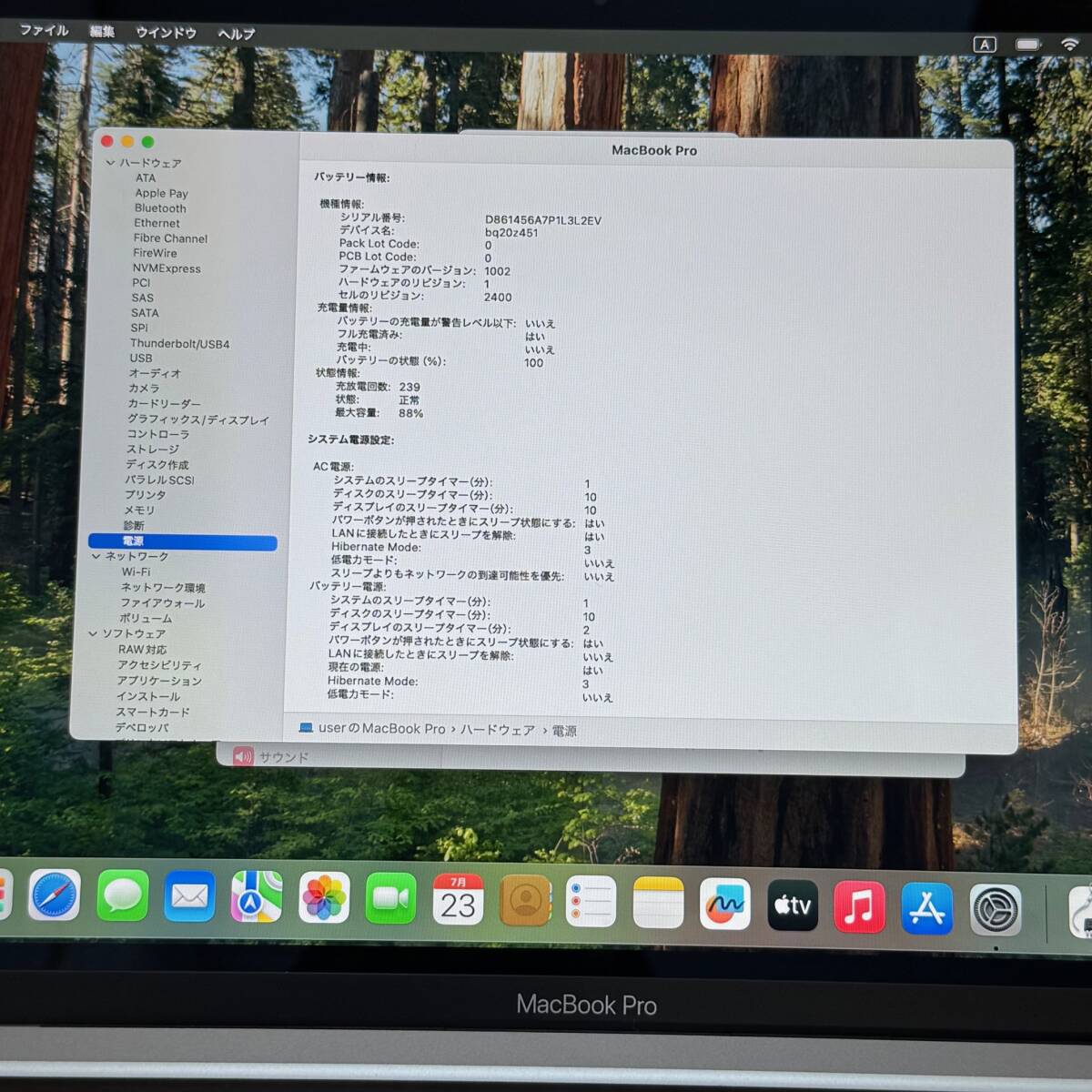Collapse the ハードウェア section chevron in the sidebar
Image resolution: width=1092 pixels, height=1092 pixels.
[x=110, y=163]
